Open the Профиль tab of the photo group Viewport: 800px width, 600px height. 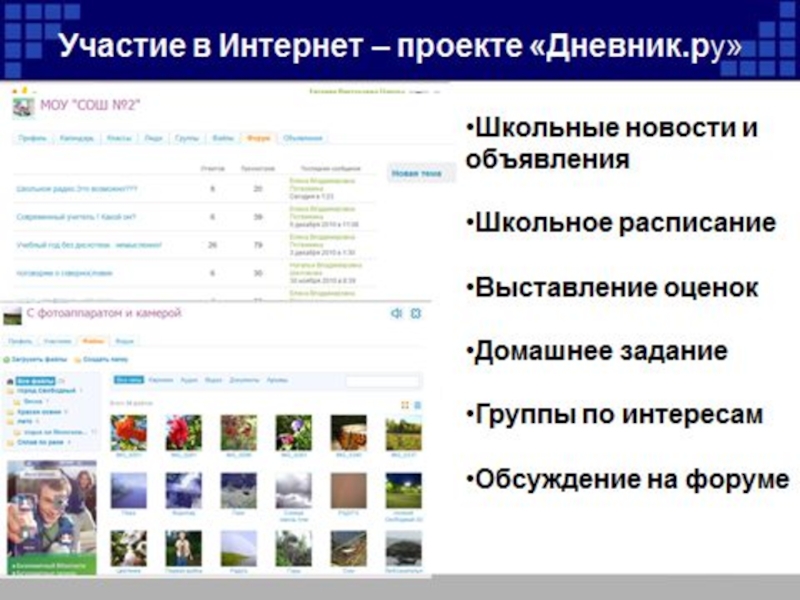(20, 341)
